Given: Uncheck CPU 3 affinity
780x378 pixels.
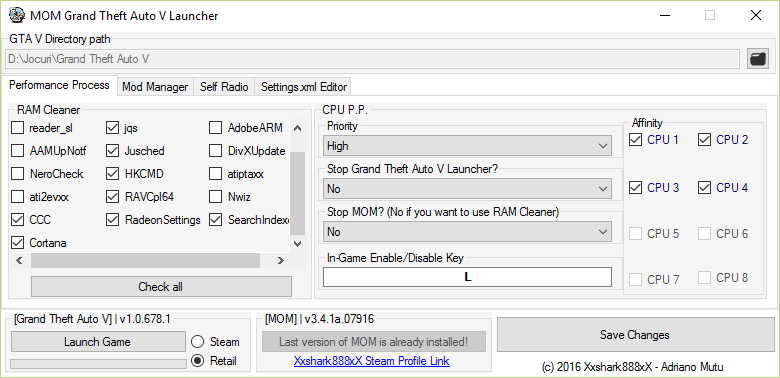Looking at the screenshot, I should [635, 188].
